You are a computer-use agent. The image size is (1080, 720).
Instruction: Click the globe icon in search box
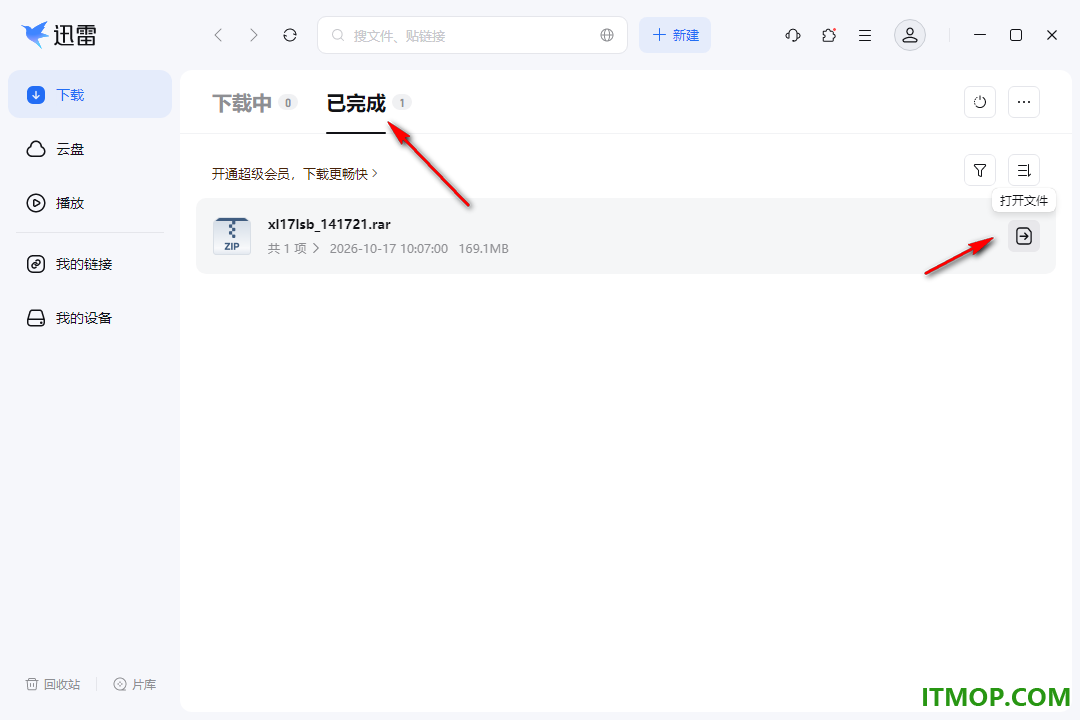pos(607,35)
